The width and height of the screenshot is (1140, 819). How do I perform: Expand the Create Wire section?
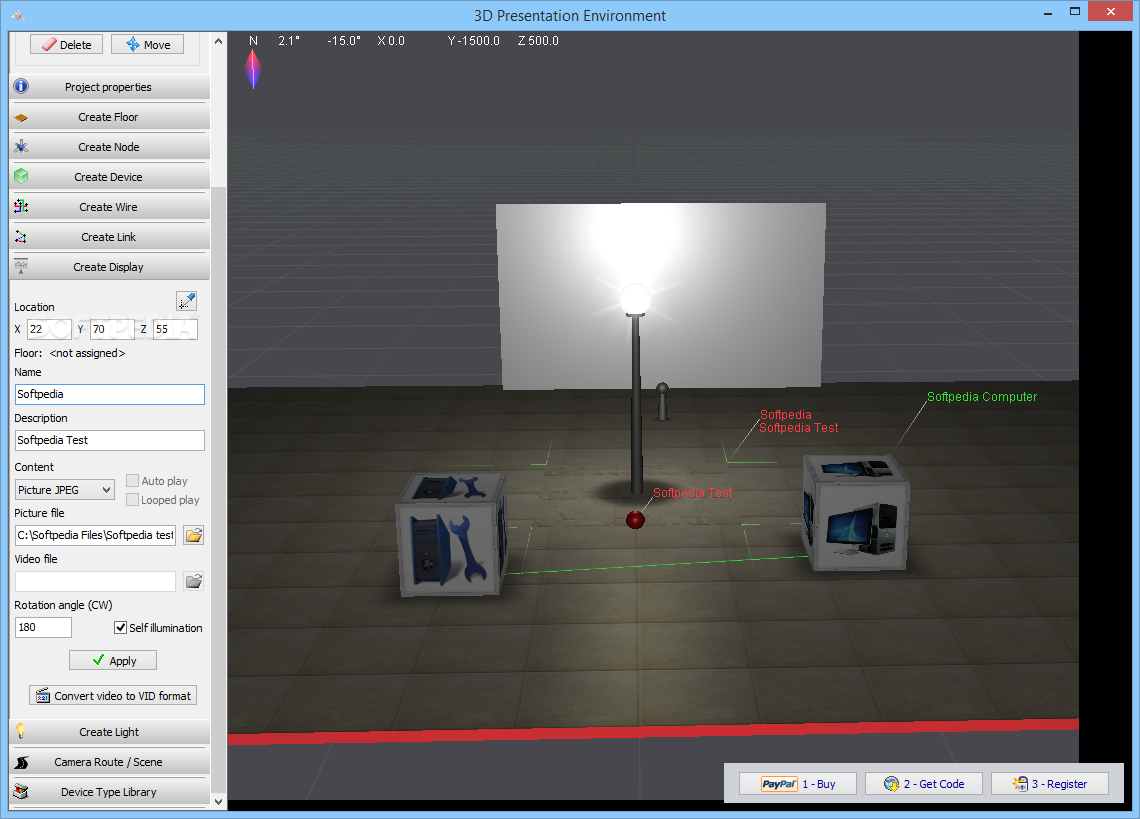pos(109,207)
